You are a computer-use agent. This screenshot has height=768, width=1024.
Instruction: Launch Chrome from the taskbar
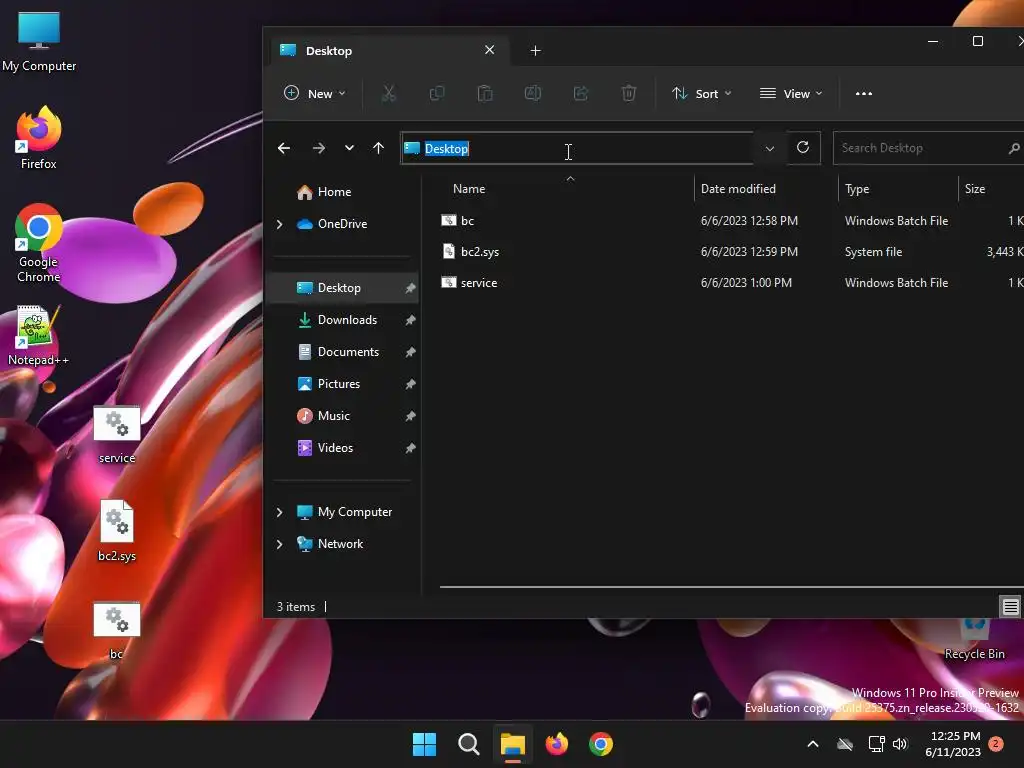click(601, 744)
